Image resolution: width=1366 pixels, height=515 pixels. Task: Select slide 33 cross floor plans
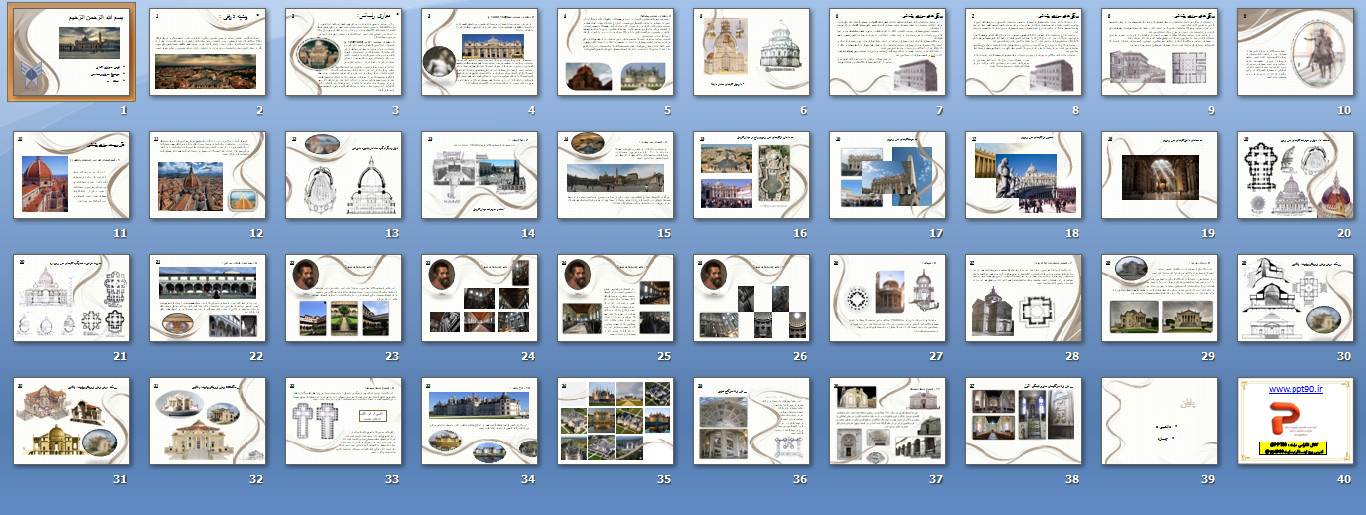(x=343, y=421)
